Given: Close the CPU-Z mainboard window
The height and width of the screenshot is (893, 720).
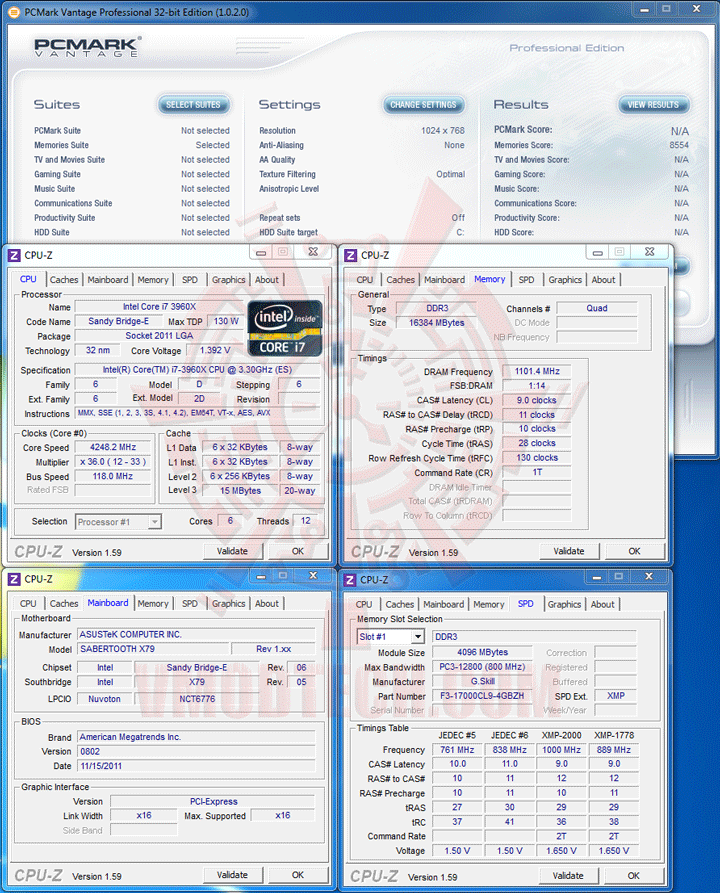Looking at the screenshot, I should pyautogui.click(x=313, y=576).
